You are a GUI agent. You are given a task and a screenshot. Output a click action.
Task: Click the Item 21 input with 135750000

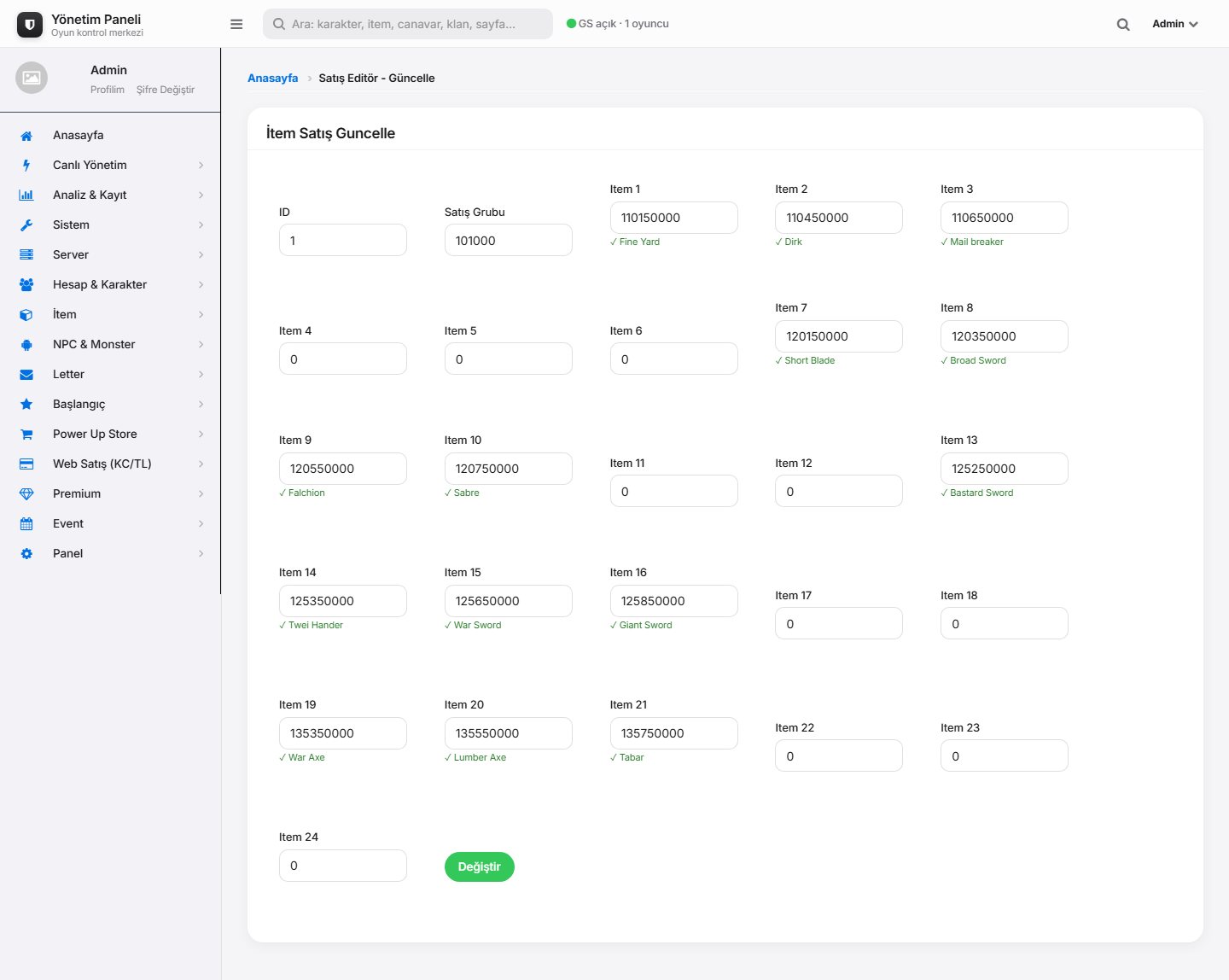[674, 733]
